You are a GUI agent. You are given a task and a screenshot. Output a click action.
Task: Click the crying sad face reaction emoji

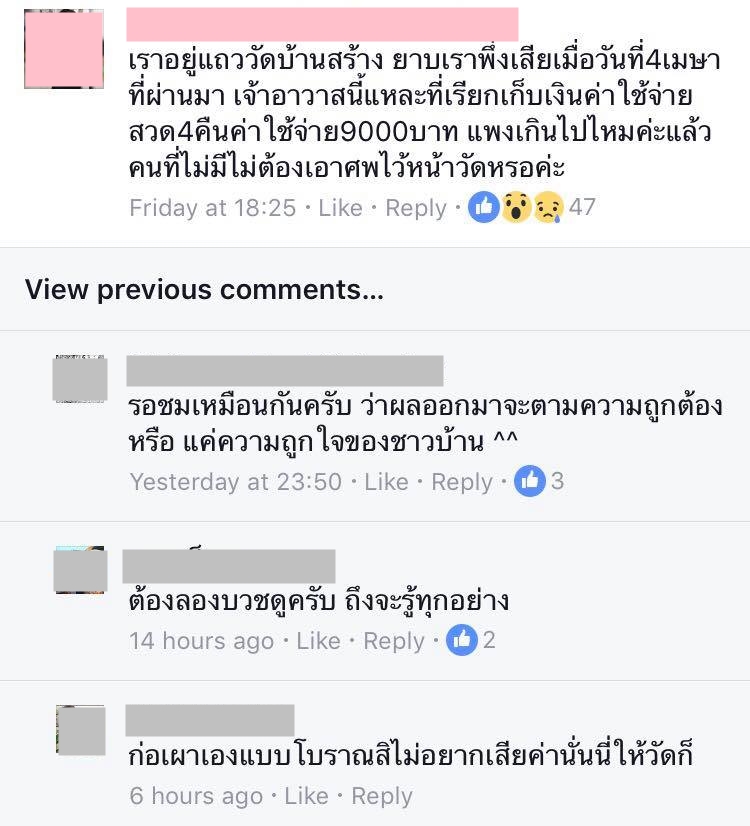point(548,207)
